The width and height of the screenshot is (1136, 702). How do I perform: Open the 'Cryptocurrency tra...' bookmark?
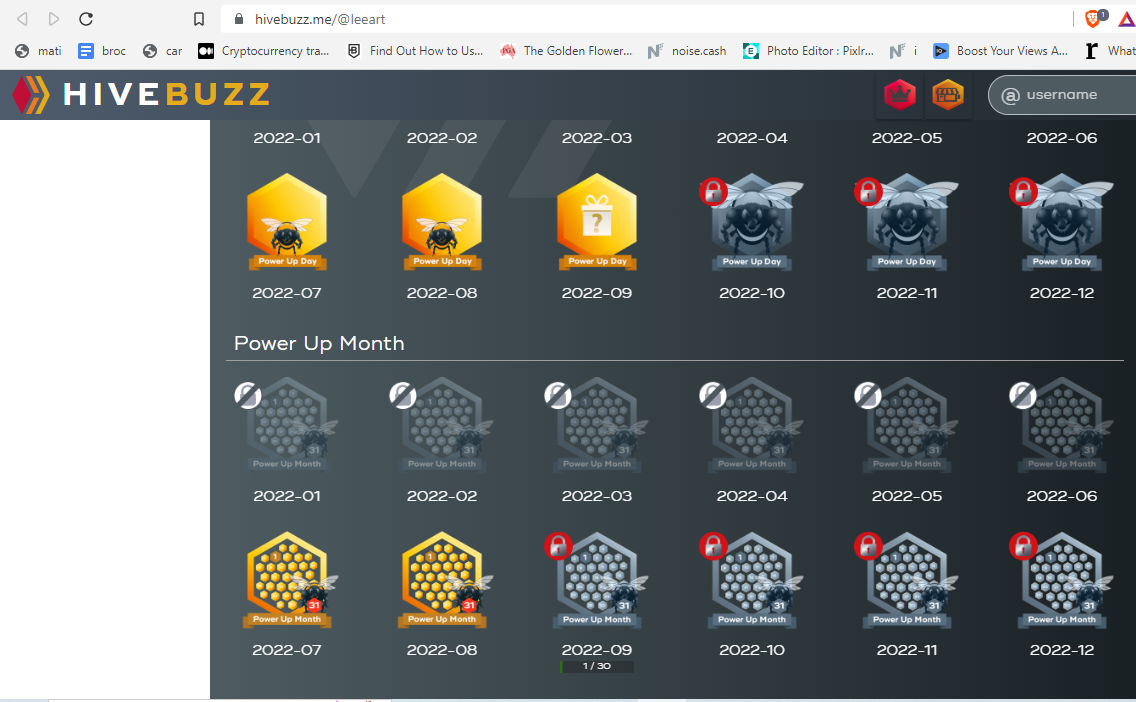point(264,51)
